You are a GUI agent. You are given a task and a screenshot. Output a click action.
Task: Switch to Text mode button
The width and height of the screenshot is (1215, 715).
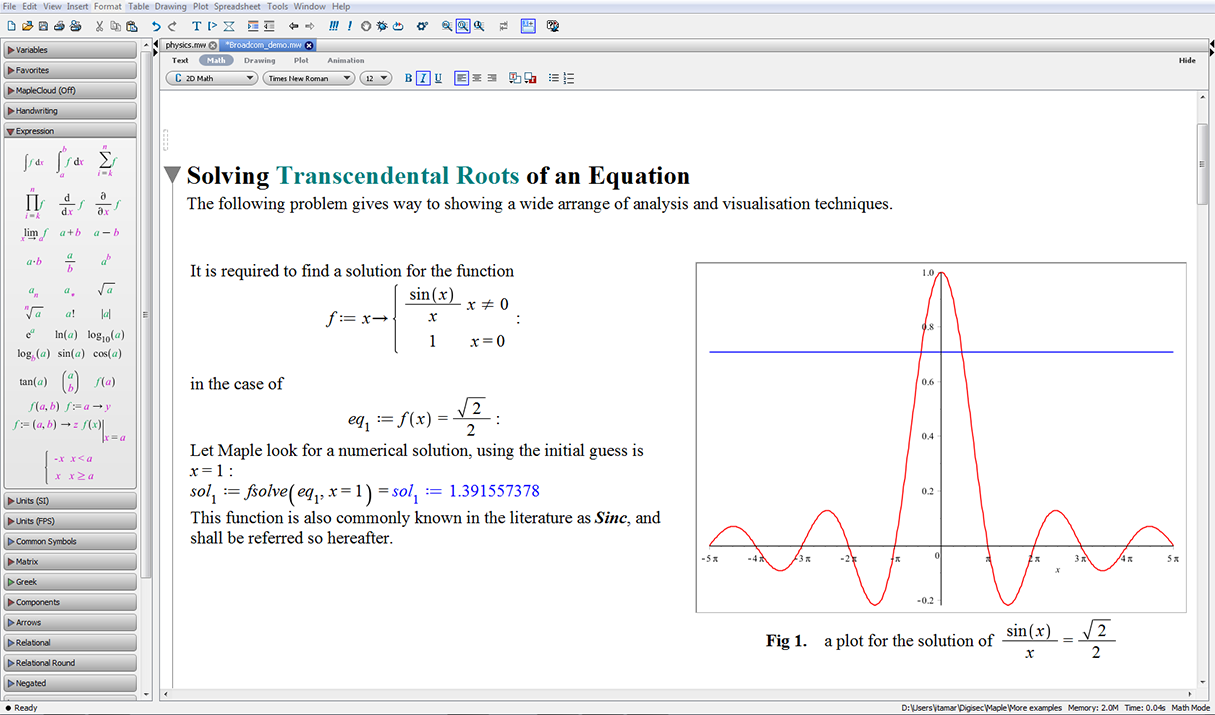(x=180, y=60)
